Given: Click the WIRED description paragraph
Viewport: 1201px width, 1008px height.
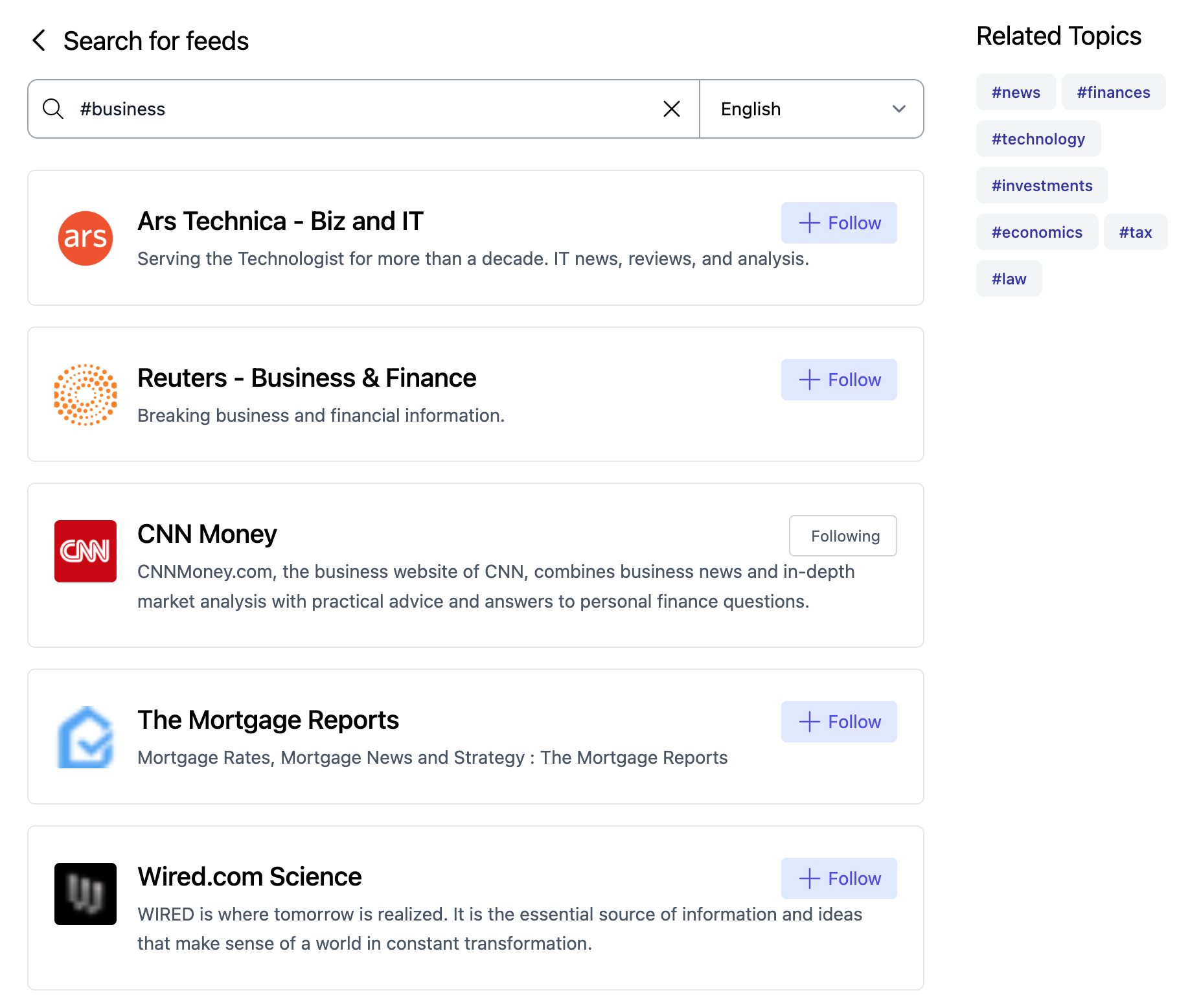Looking at the screenshot, I should [499, 929].
